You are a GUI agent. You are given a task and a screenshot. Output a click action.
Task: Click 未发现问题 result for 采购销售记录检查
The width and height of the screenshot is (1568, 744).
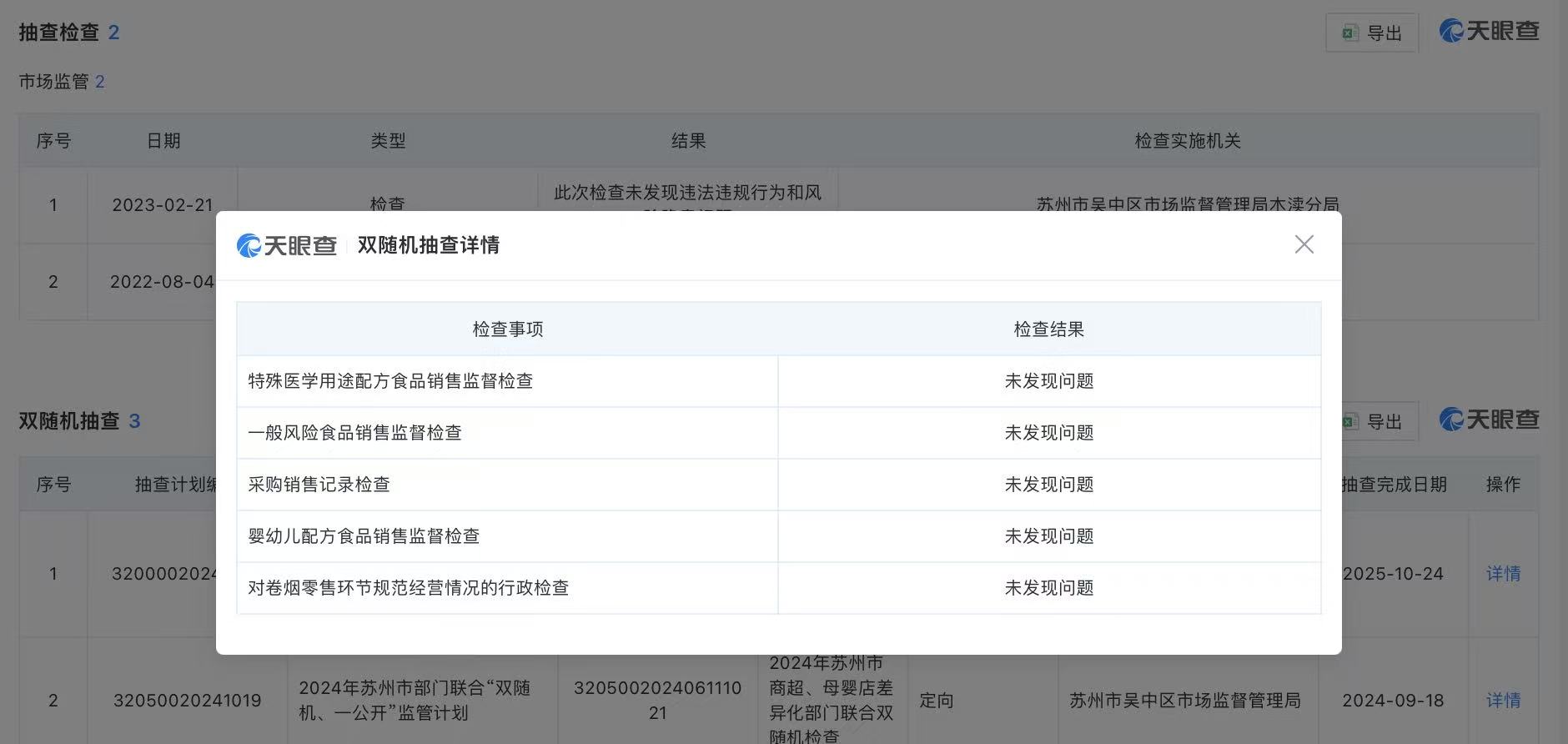click(1049, 485)
